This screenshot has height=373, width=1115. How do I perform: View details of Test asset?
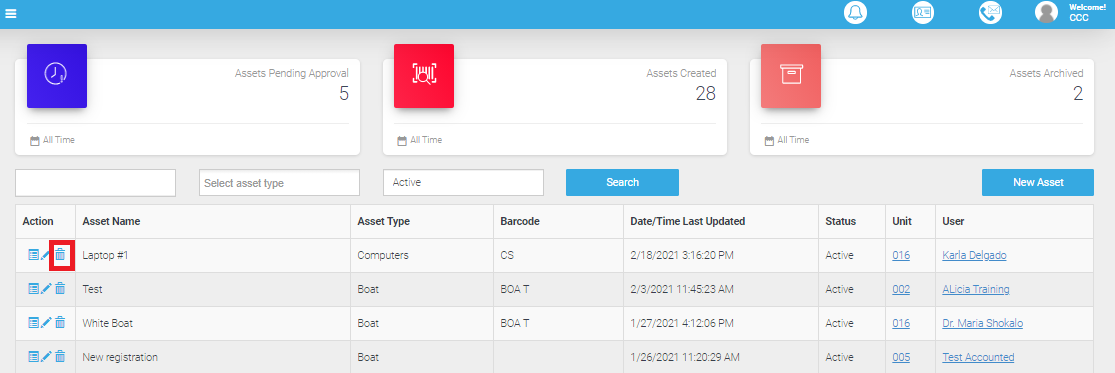coord(33,288)
